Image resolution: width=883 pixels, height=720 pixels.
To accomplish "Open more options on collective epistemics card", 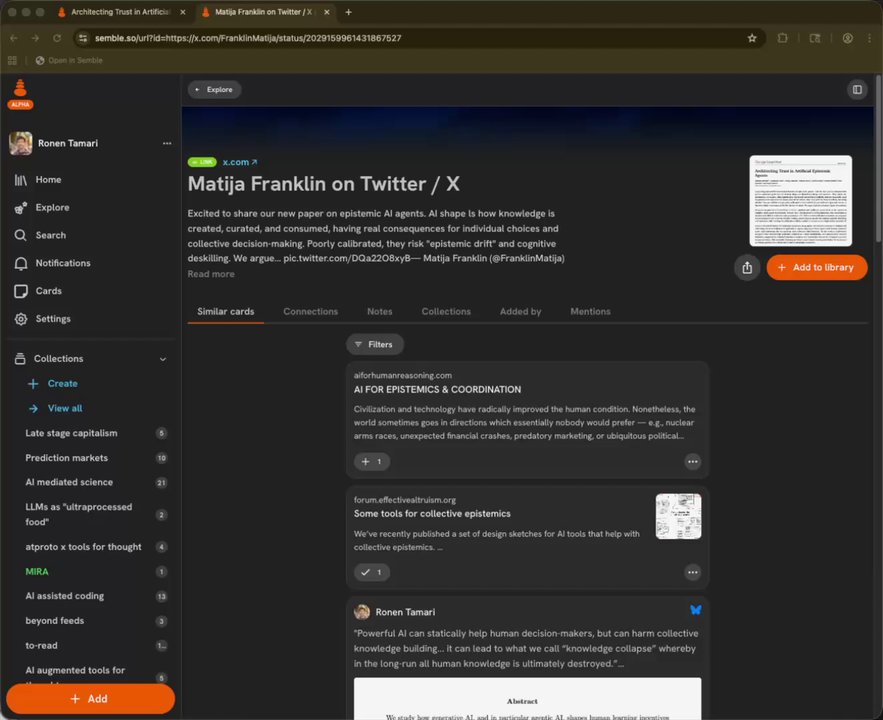I will tap(693, 573).
